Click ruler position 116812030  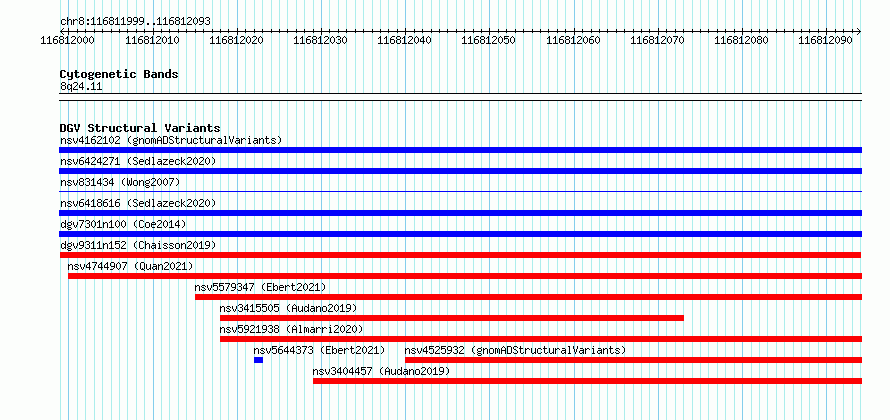pos(320,40)
